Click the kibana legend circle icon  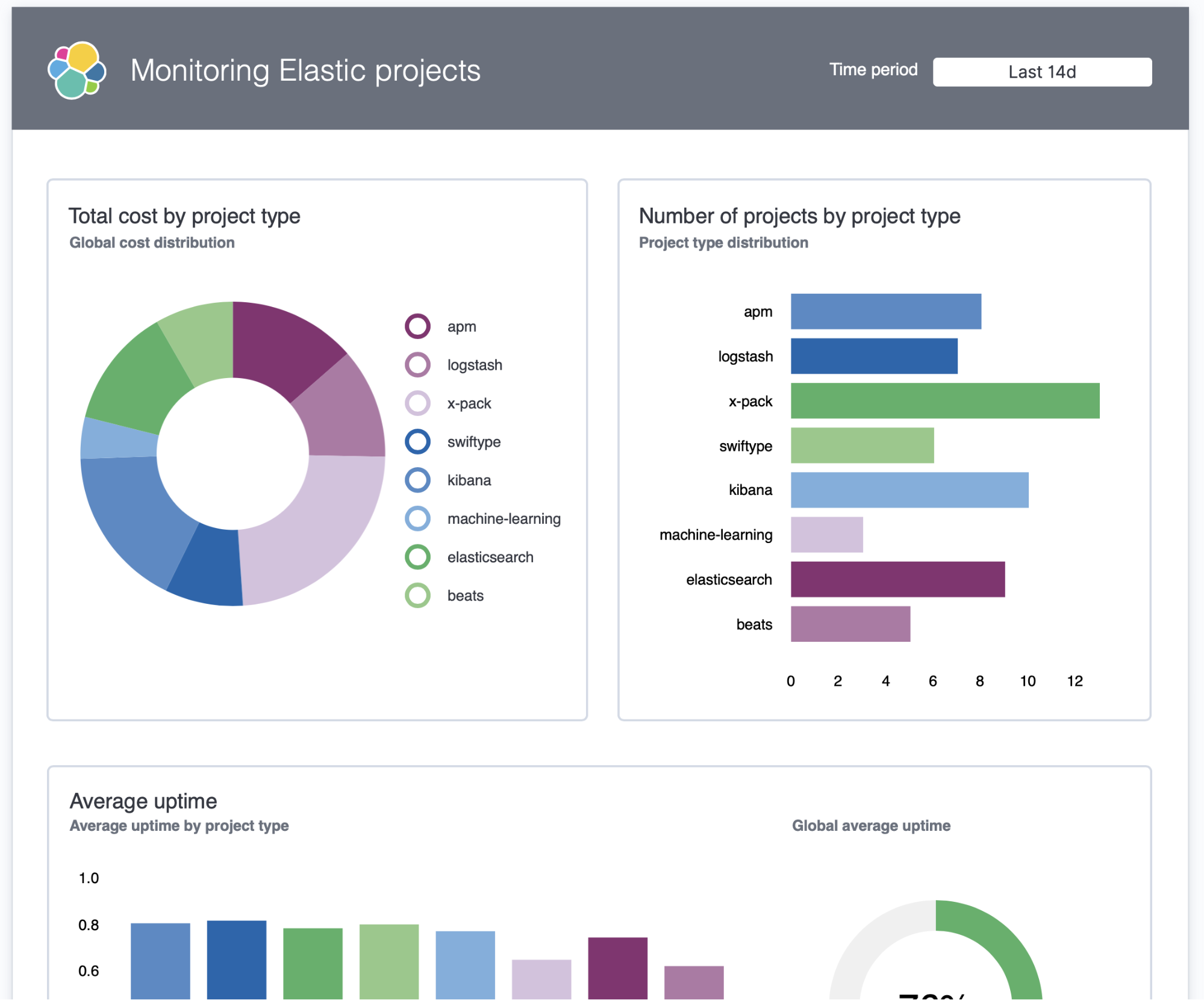(417, 480)
